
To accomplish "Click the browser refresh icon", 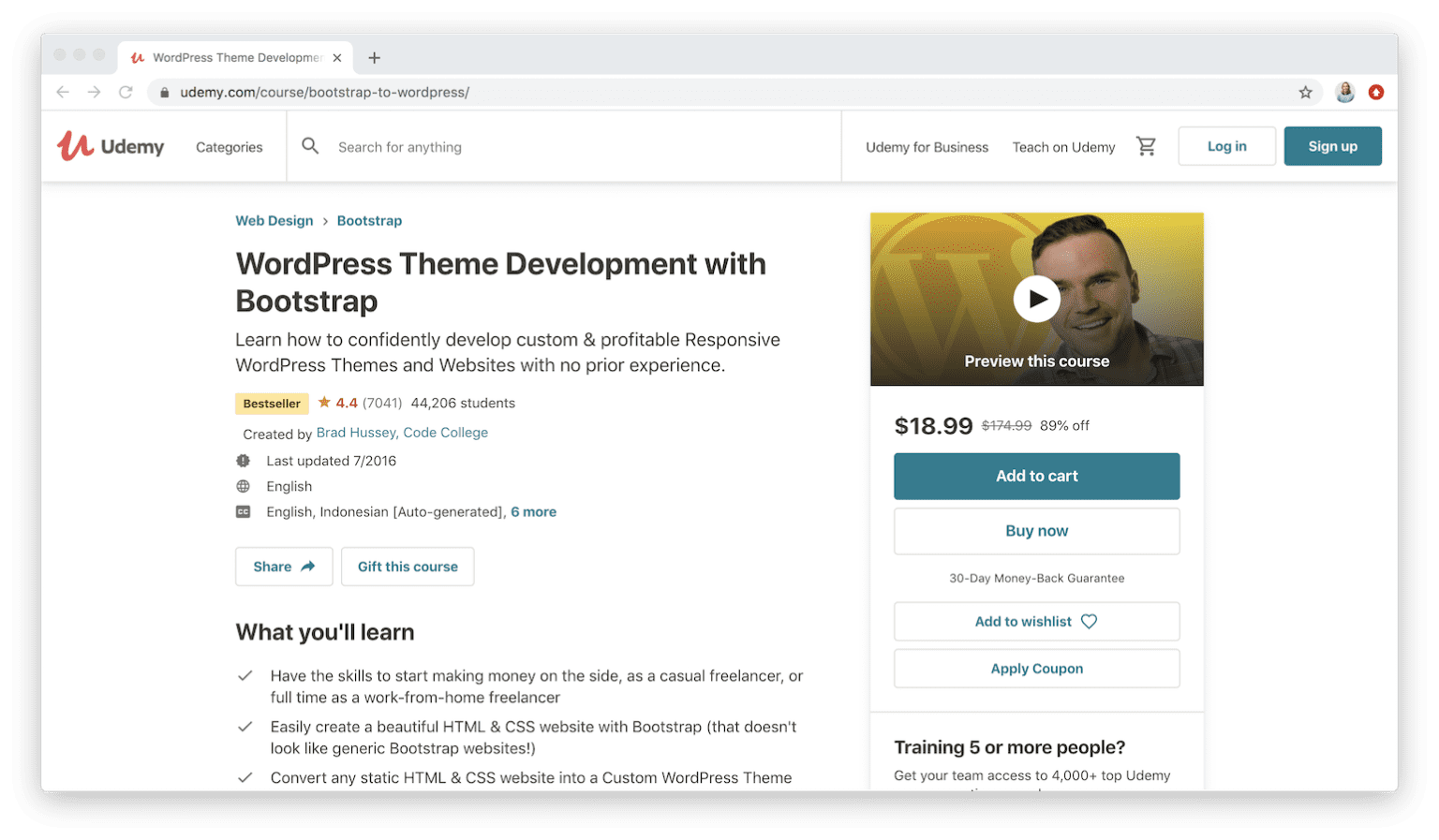I will click(x=126, y=92).
